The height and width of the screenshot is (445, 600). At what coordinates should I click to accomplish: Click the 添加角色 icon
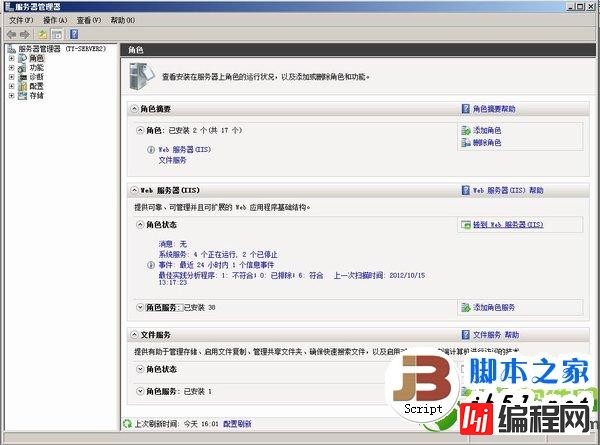[466, 130]
